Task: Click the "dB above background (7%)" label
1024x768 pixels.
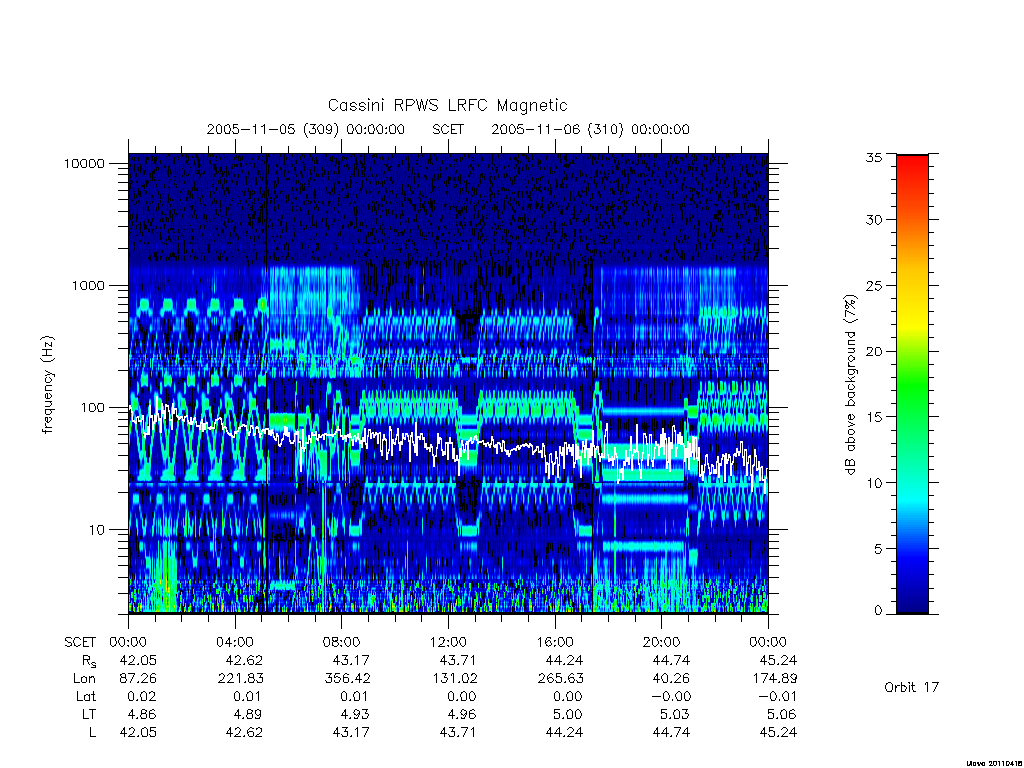Action: click(850, 385)
